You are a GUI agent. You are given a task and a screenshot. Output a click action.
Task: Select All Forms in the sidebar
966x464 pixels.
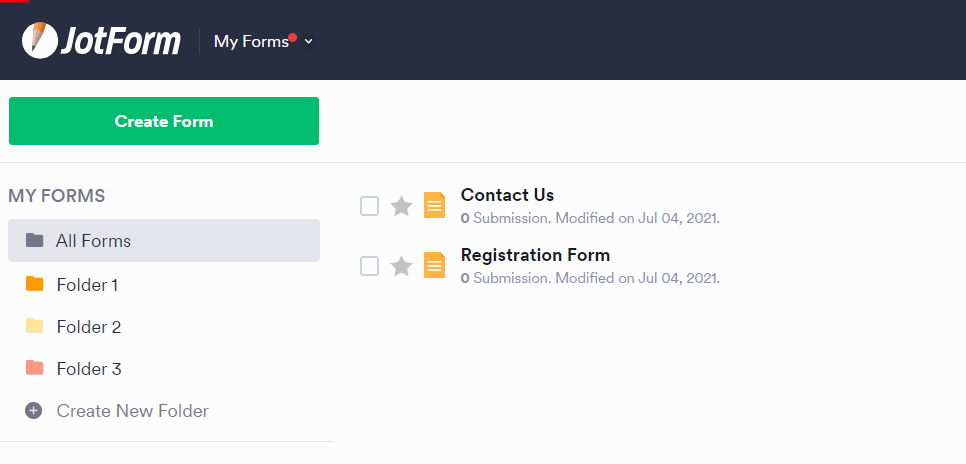[164, 240]
